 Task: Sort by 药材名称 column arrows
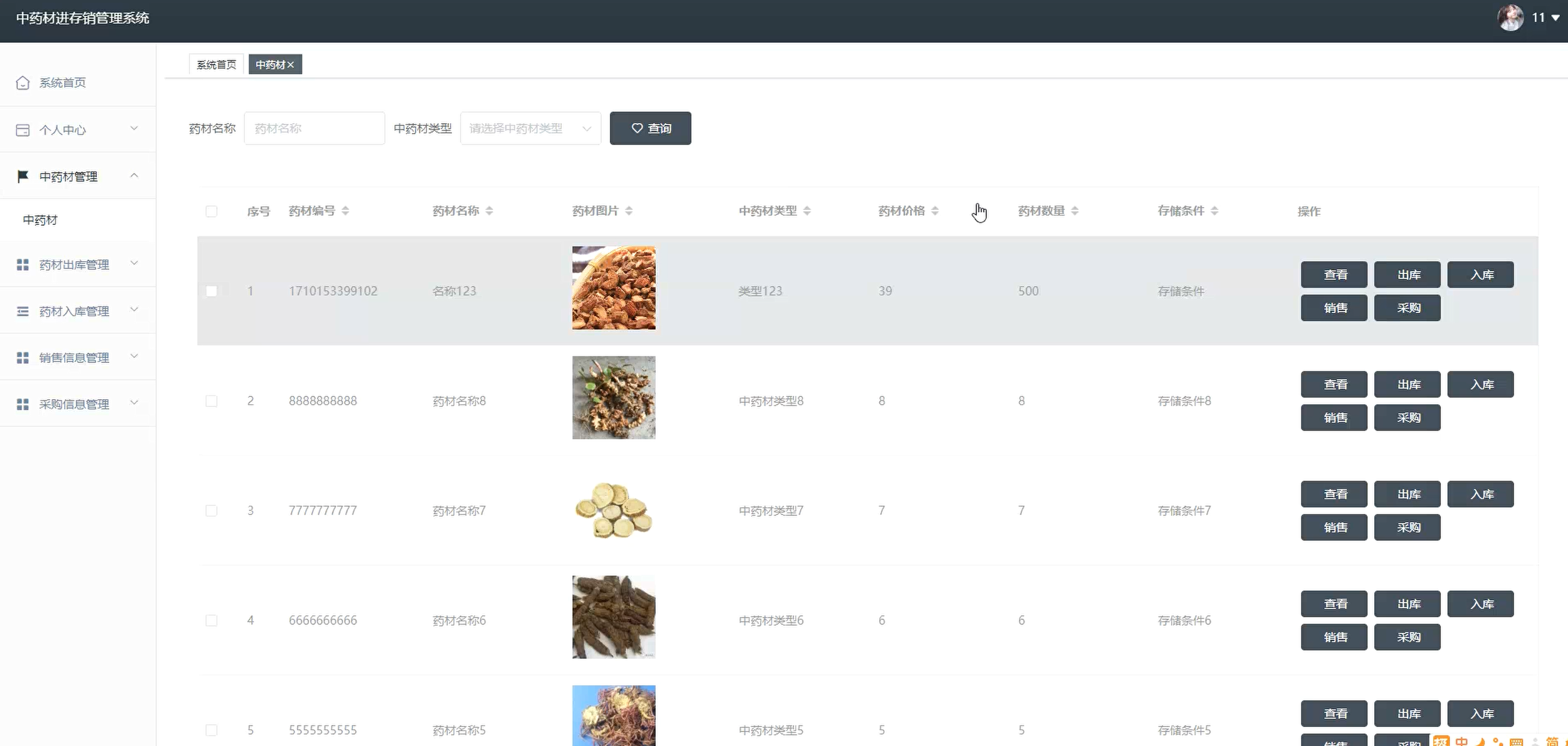(489, 211)
